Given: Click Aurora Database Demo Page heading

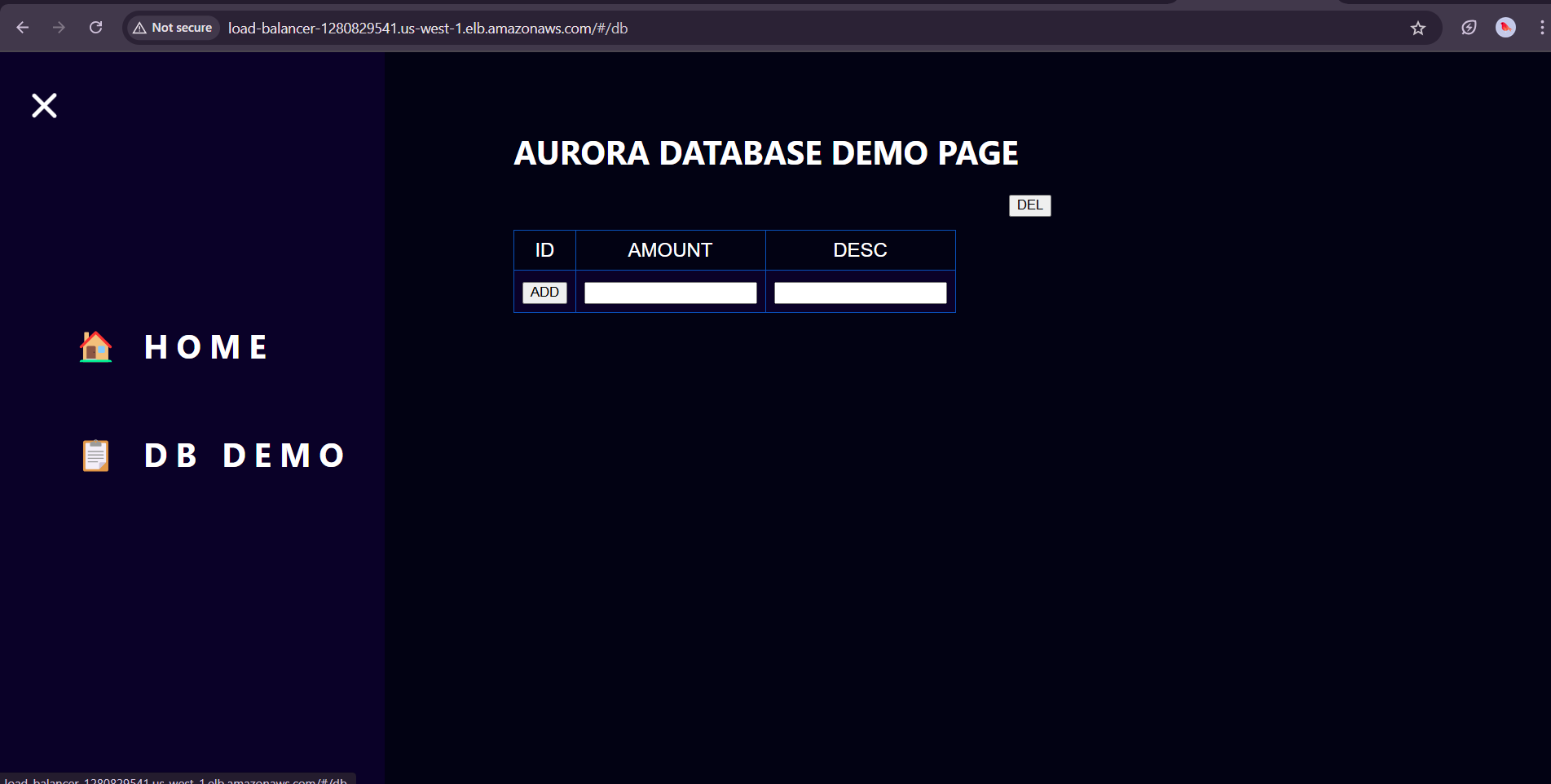Looking at the screenshot, I should coord(766,153).
